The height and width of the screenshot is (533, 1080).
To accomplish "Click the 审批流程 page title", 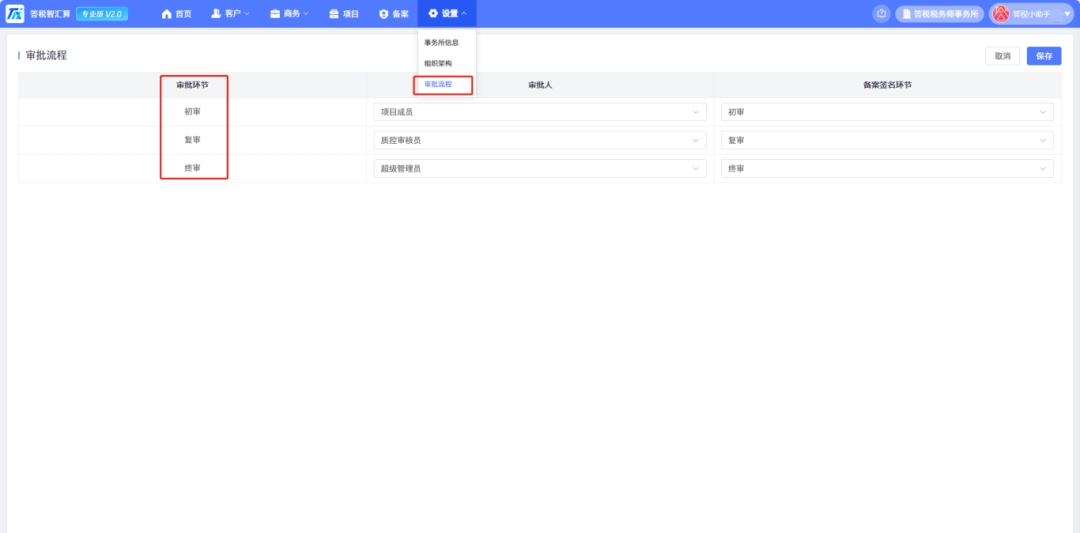I will 46,56.
